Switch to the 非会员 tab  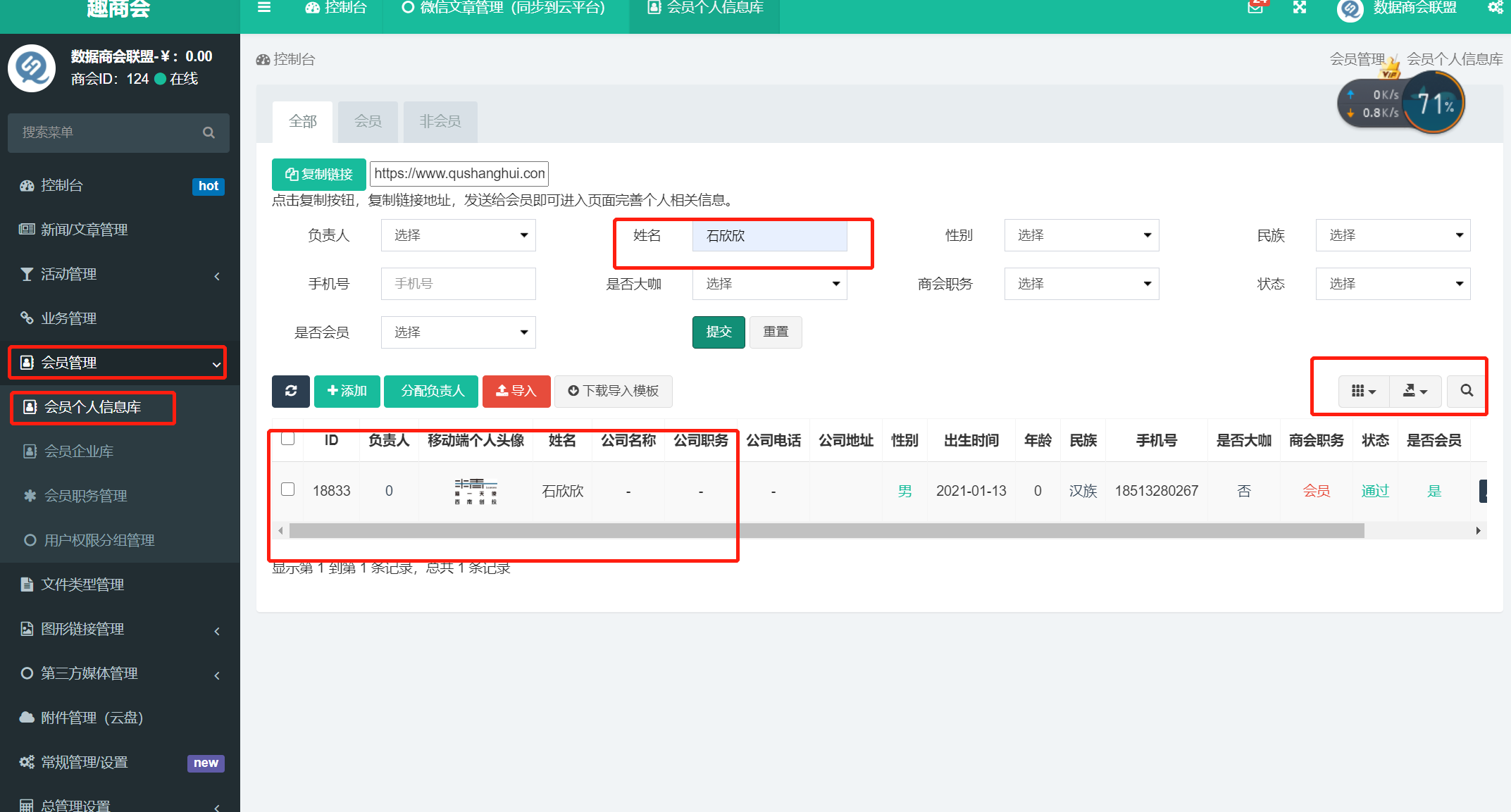(440, 121)
